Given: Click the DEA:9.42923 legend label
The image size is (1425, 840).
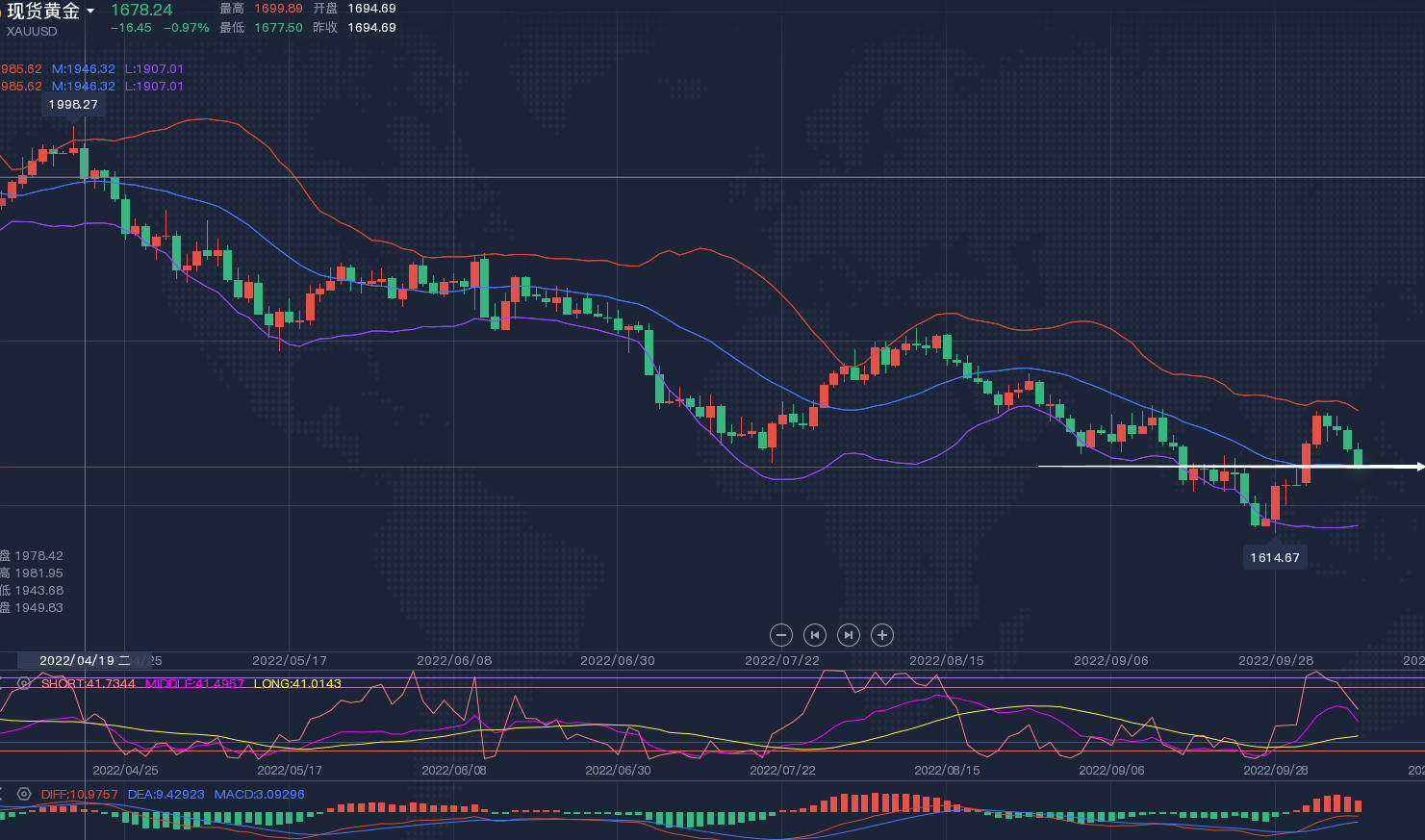Looking at the screenshot, I should coord(165,795).
